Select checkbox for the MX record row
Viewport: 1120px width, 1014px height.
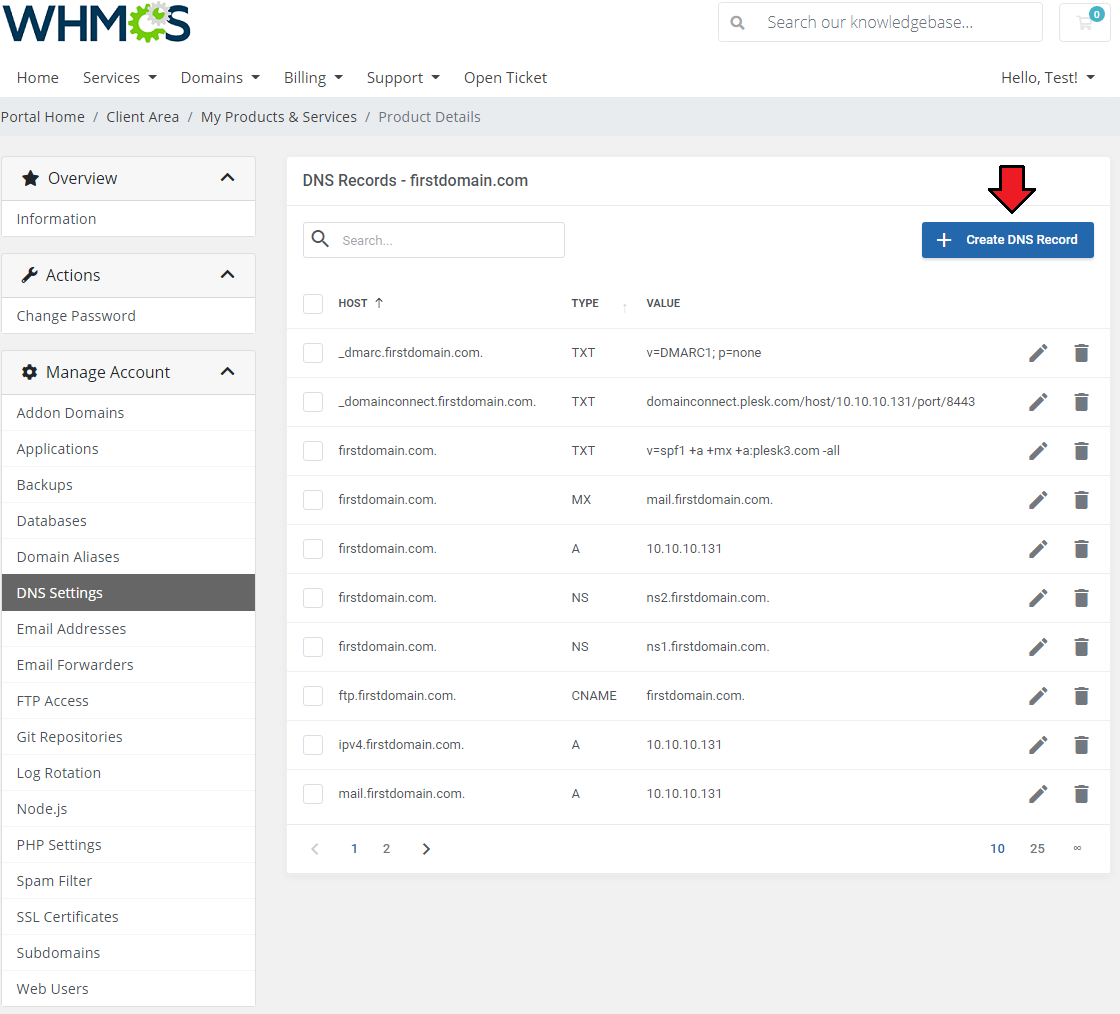click(313, 500)
